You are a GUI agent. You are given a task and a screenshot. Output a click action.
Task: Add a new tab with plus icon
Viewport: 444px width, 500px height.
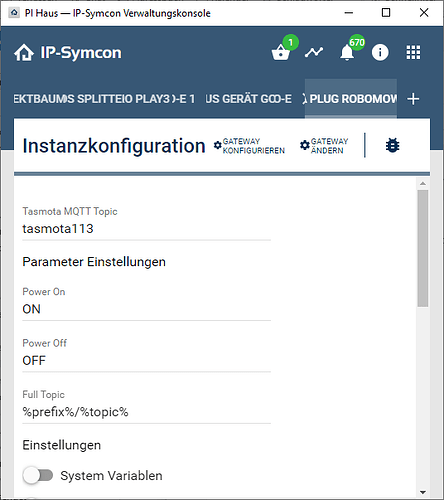coord(413,99)
